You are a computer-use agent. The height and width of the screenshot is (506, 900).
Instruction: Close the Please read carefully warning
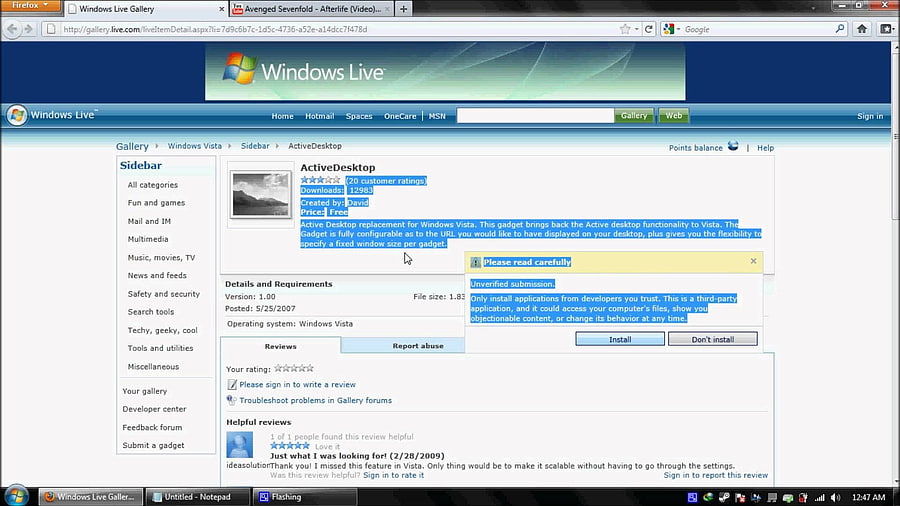(753, 261)
